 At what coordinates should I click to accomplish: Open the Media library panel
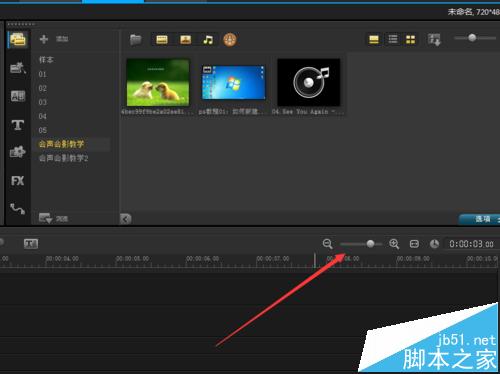pyautogui.click(x=18, y=40)
